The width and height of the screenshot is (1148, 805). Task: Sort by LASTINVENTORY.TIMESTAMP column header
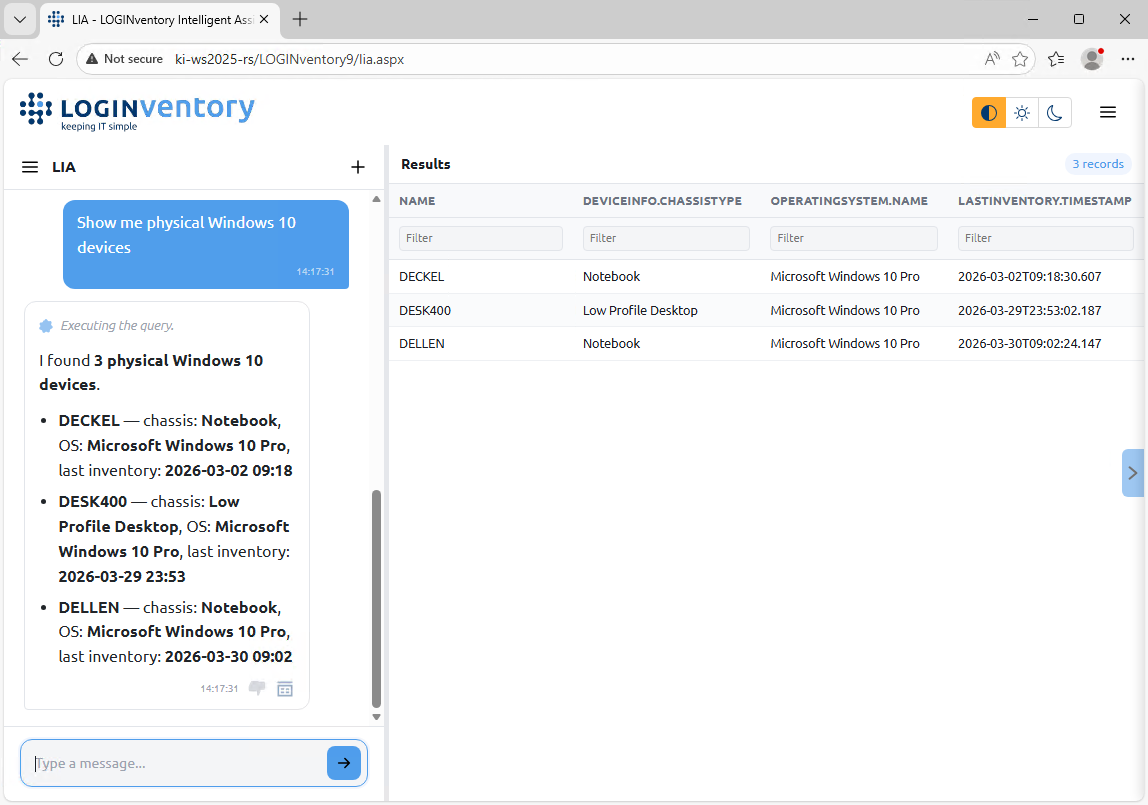point(1044,201)
